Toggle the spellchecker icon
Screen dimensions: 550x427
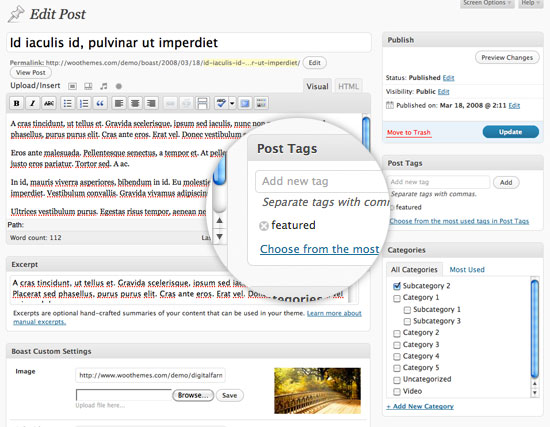tap(221, 103)
